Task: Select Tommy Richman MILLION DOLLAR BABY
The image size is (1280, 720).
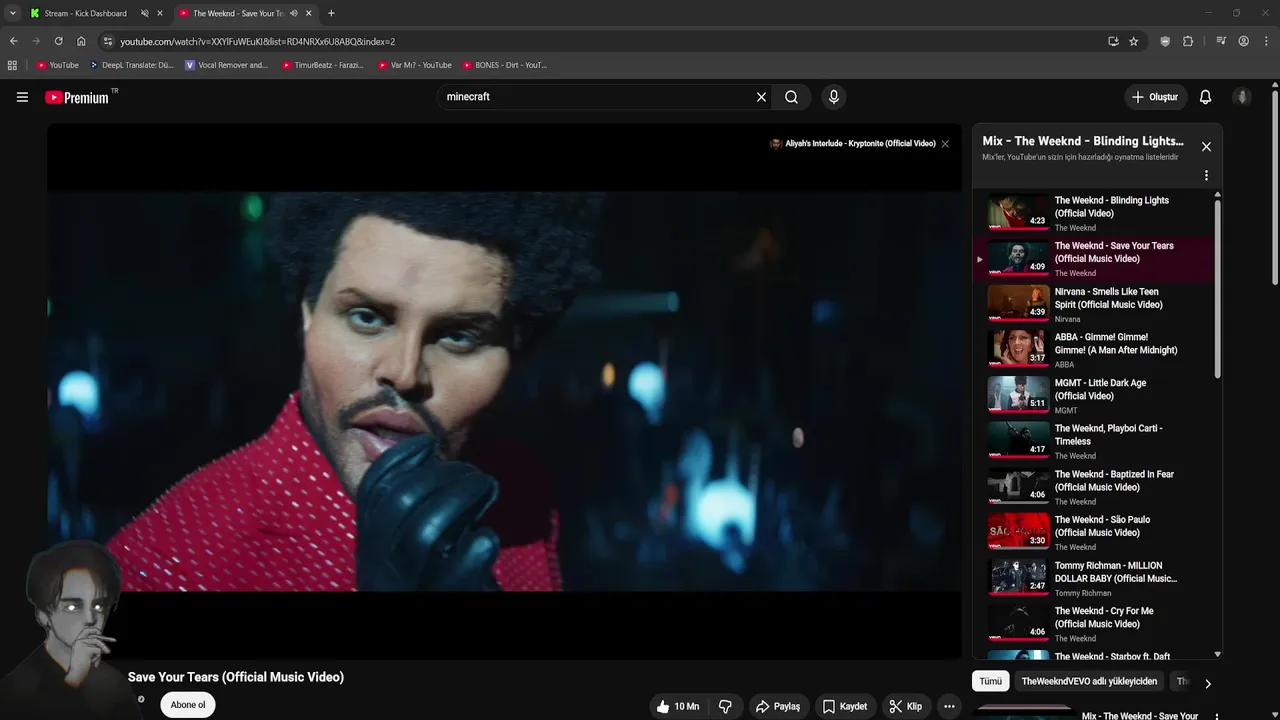Action: tap(1093, 578)
